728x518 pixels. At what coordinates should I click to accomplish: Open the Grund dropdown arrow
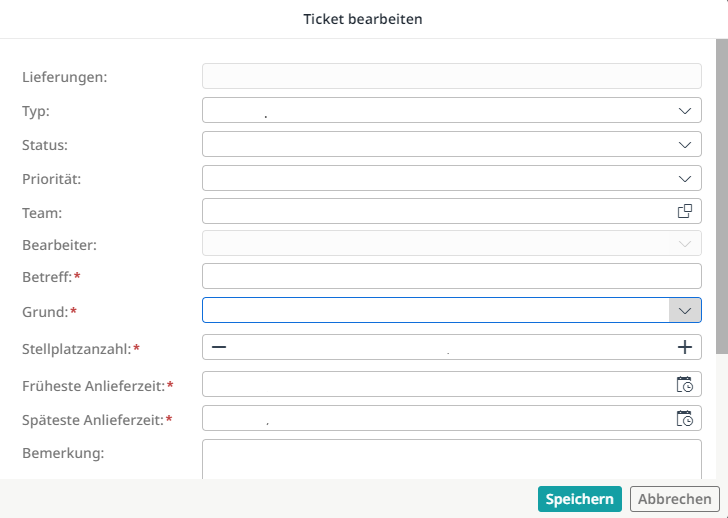685,311
